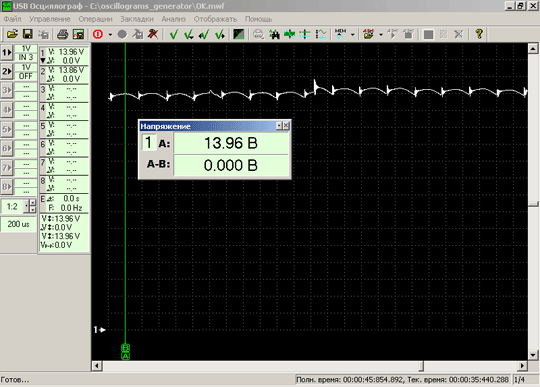The width and height of the screenshot is (540, 387).
Task: Open dropdown arrow next to the MEM icon
Action: [352, 34]
